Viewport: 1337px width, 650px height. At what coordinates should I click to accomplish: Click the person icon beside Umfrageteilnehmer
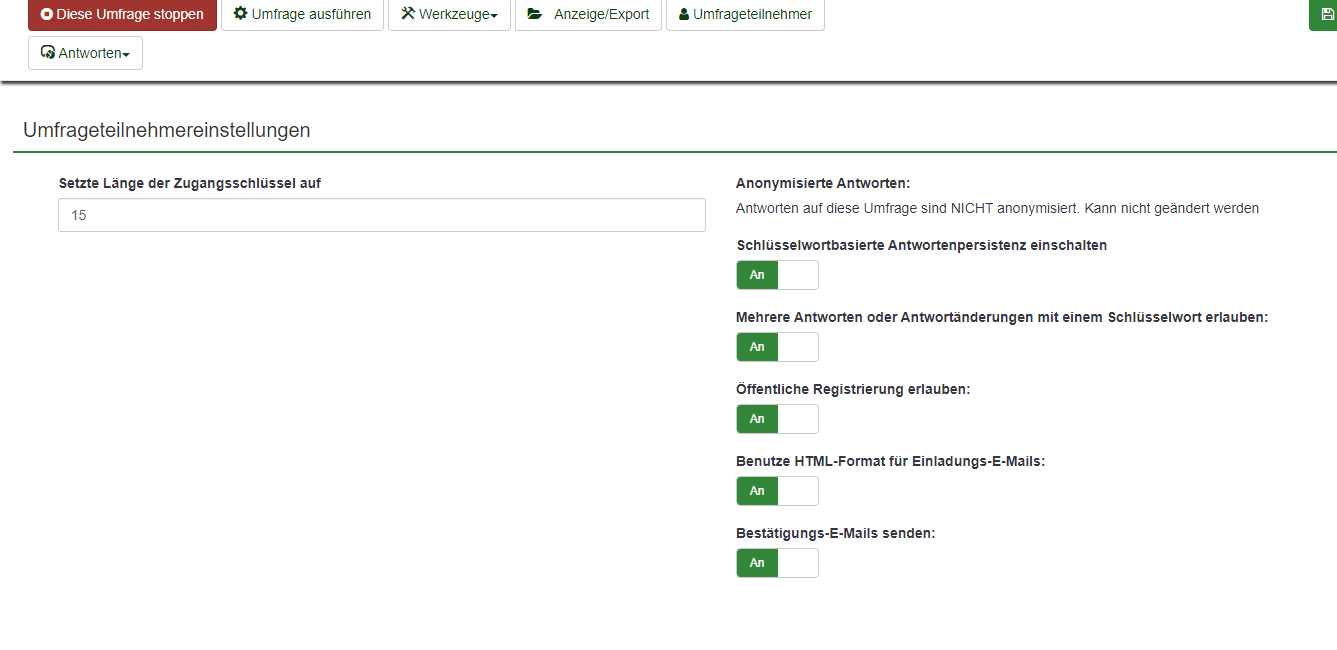[x=684, y=15]
